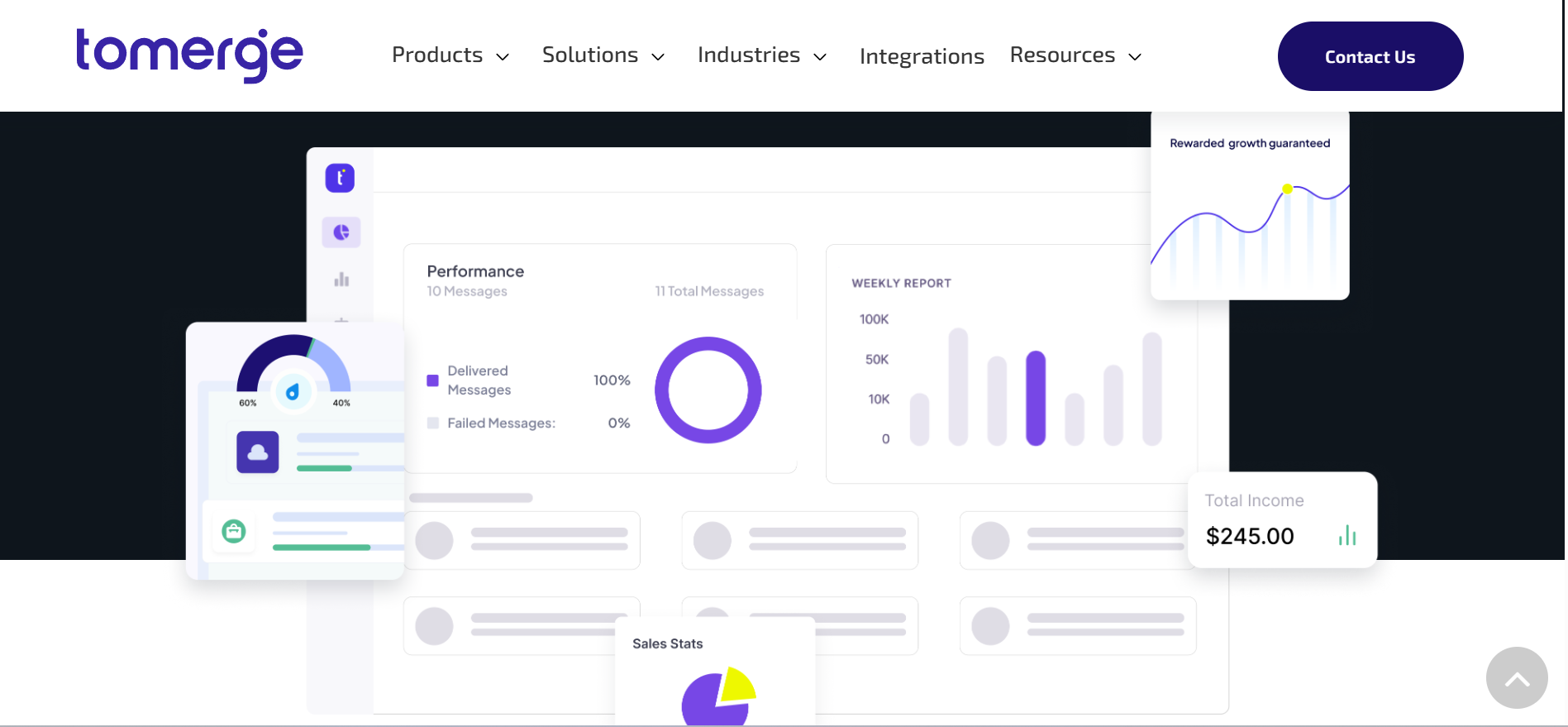Click the "Rewarded growth guaranteed" caption
The height and width of the screenshot is (727, 1568).
1250,143
